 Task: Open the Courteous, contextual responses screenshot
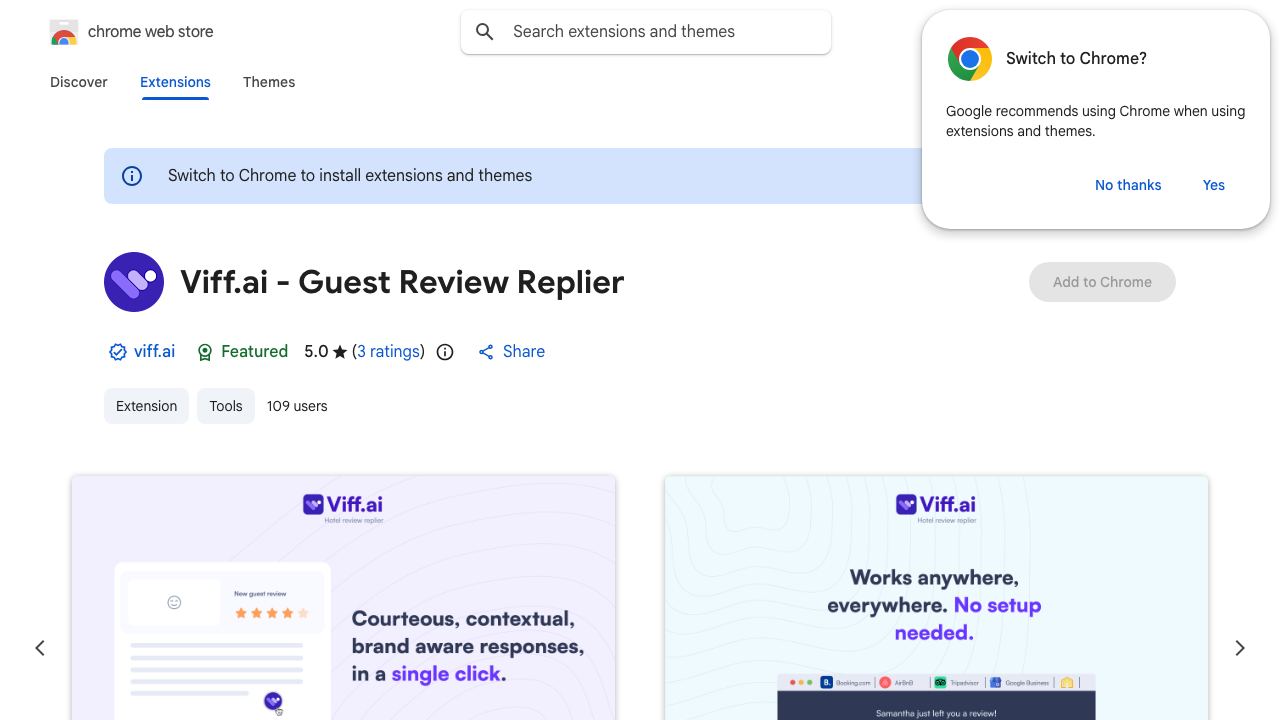click(x=343, y=598)
